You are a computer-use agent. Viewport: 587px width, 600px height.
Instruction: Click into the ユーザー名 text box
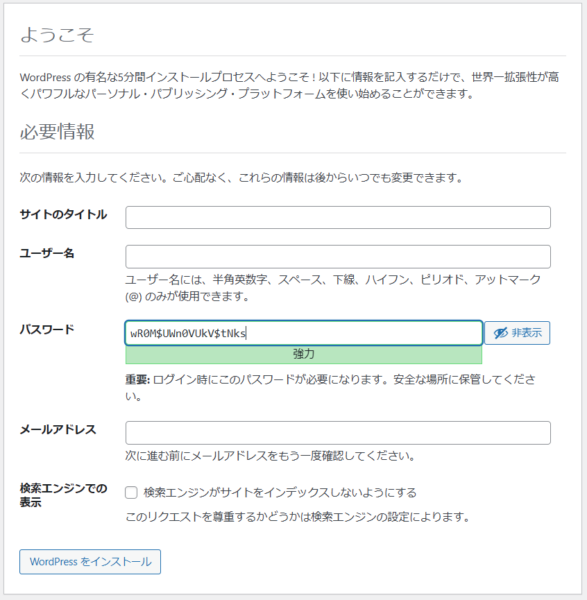point(338,256)
